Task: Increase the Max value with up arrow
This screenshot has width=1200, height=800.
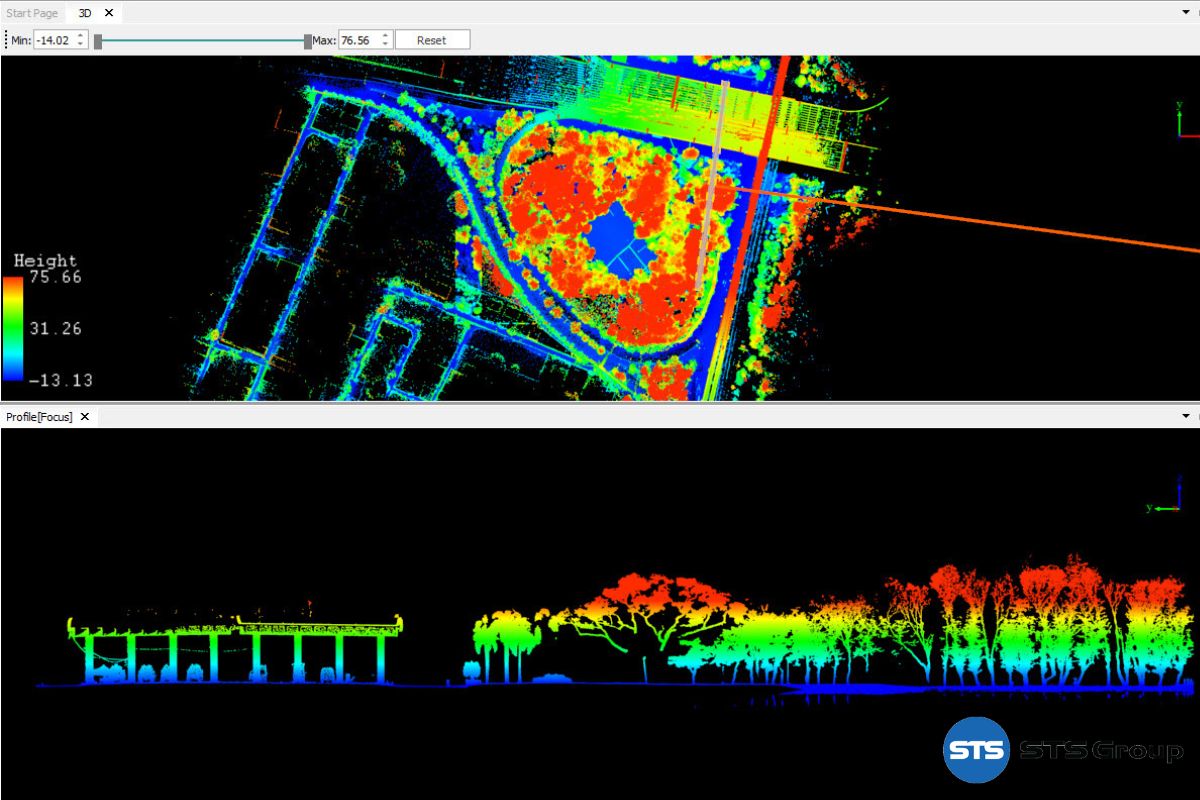Action: click(x=386, y=36)
